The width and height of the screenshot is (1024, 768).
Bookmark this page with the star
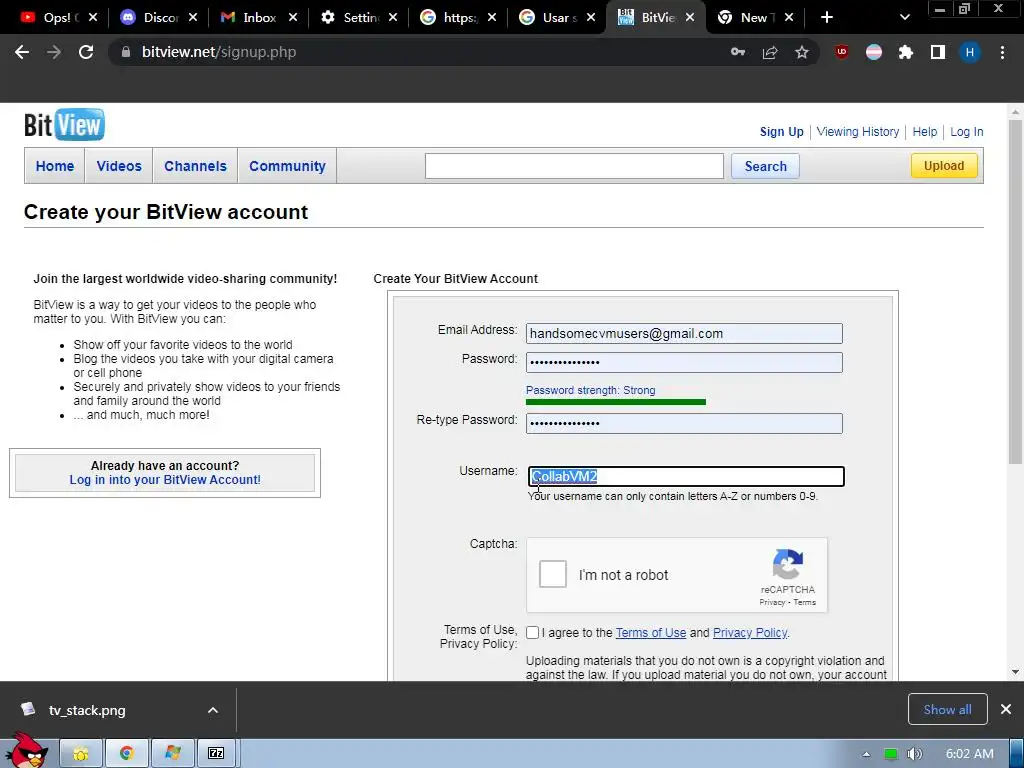[x=802, y=52]
